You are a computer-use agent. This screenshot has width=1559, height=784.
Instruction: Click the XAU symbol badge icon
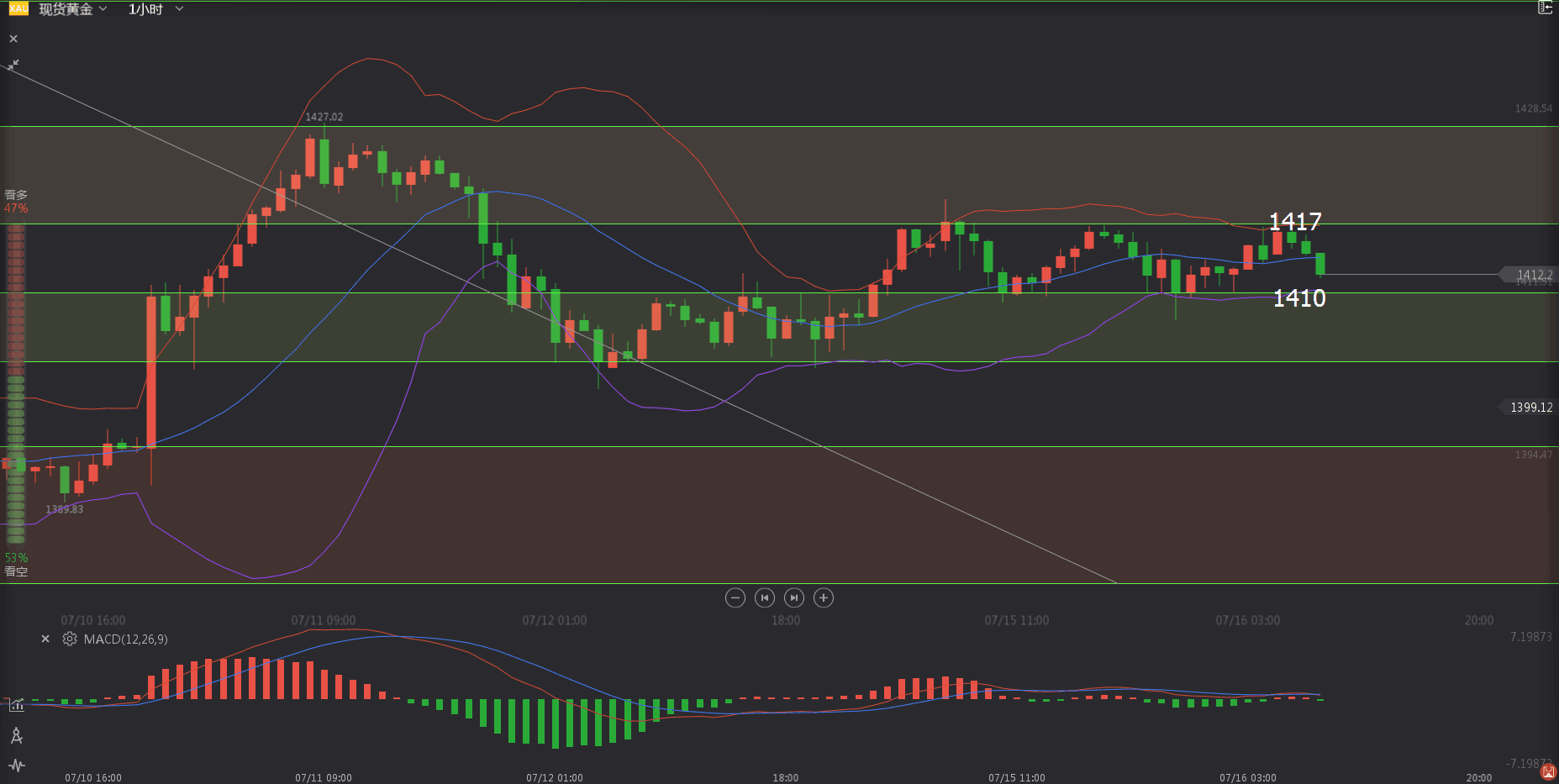click(18, 8)
